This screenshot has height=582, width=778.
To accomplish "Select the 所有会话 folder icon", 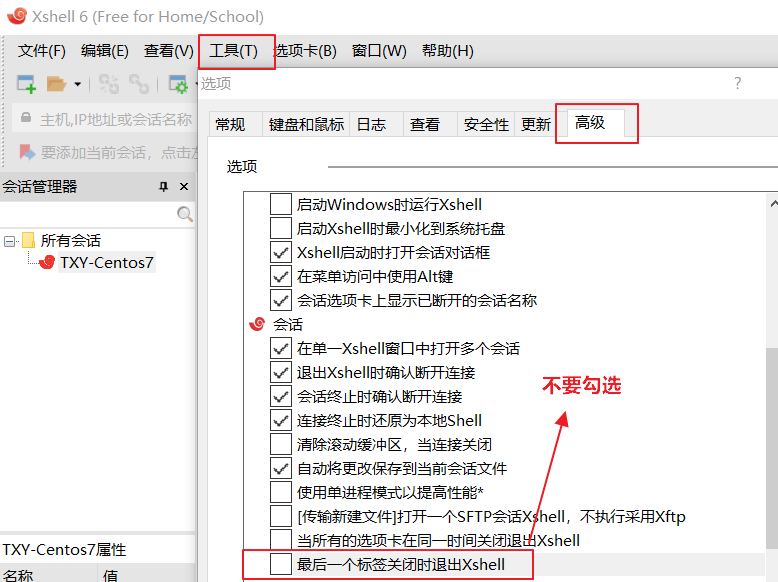I will click(x=29, y=241).
